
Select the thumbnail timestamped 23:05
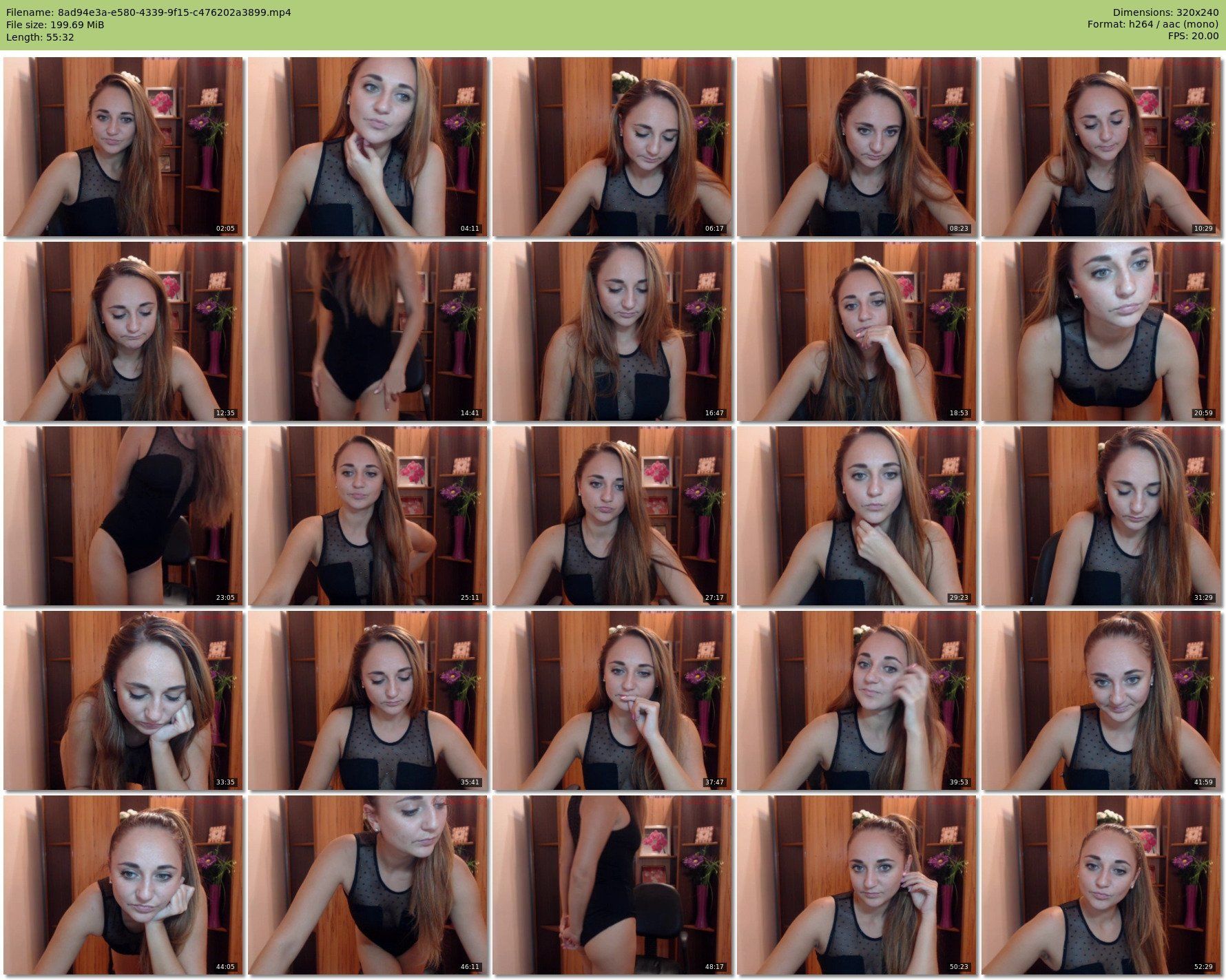123,516
